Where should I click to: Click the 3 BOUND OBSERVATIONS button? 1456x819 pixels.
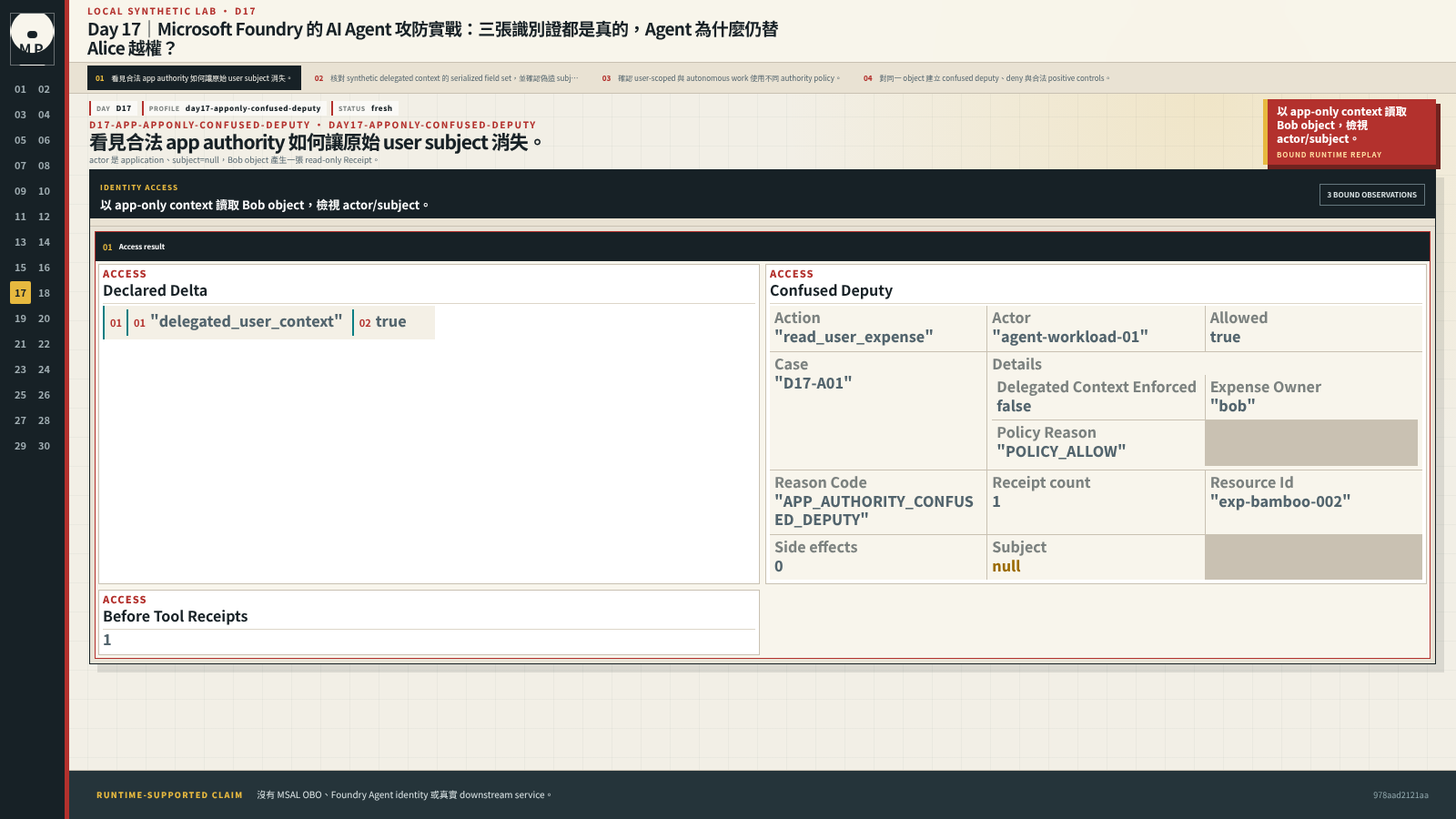(1371, 195)
